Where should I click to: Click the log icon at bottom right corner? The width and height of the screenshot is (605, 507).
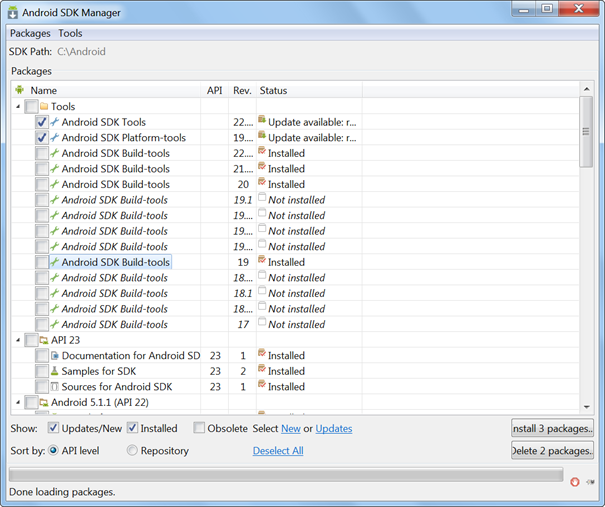point(590,482)
